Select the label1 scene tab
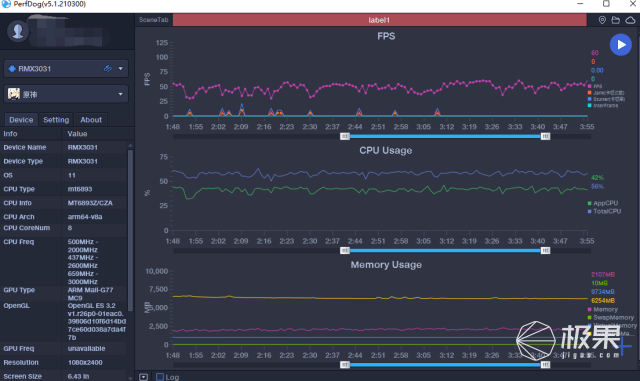Screen dimensions: 640x381 380,20
